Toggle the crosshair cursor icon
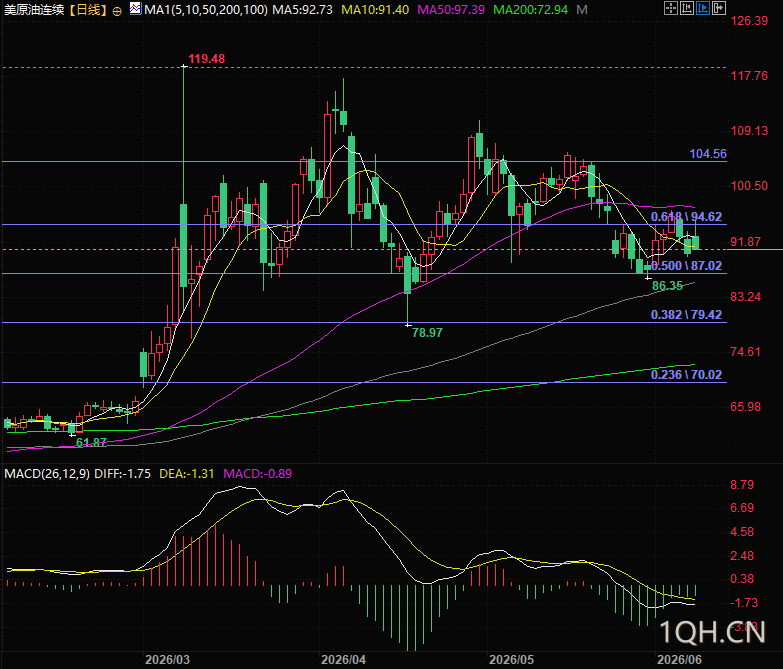Image resolution: width=783 pixels, height=669 pixels. [x=671, y=8]
